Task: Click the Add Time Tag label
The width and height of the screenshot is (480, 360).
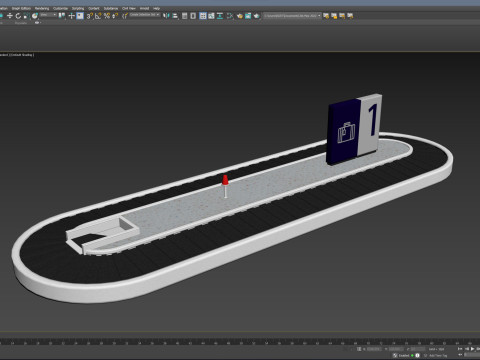Action: tap(438, 356)
